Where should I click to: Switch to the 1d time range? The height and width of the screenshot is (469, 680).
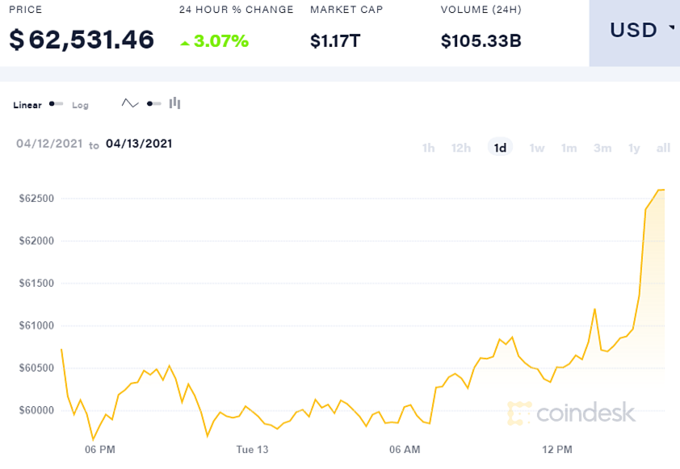click(x=500, y=148)
